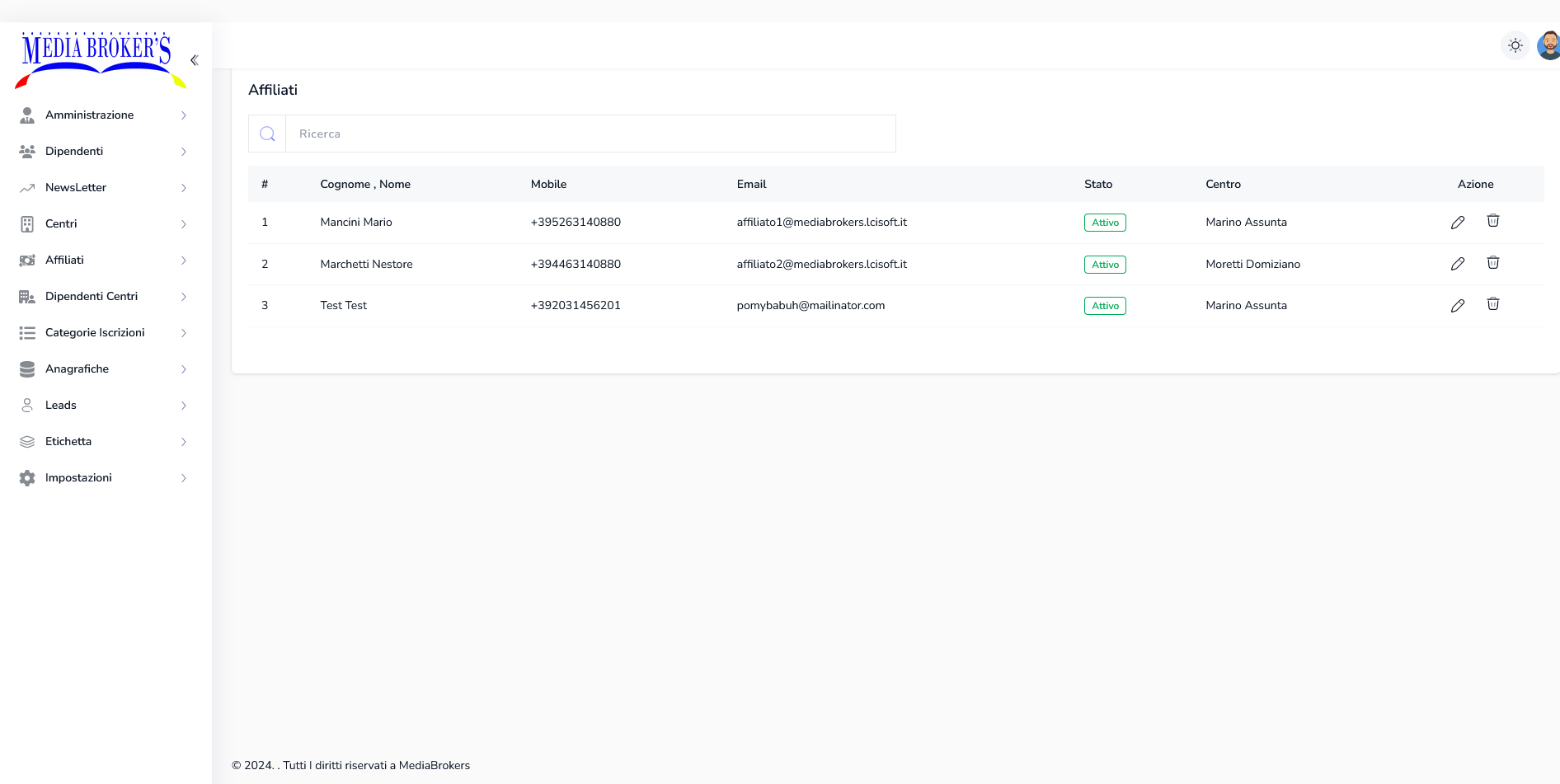
Task: Click the Attivo status badge for Marchetti Nestore
Action: coord(1104,264)
